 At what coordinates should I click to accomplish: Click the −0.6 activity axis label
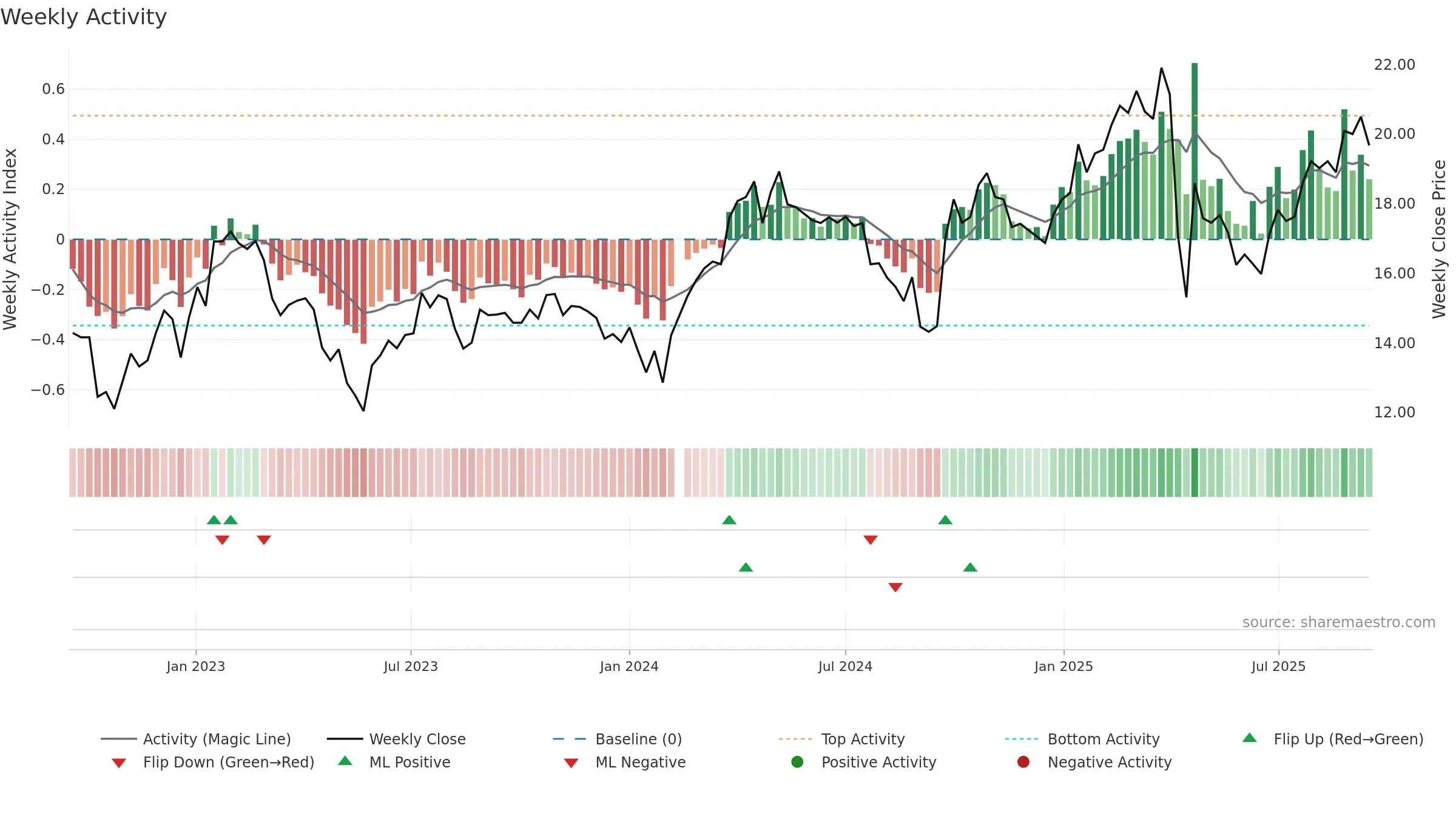click(x=48, y=389)
